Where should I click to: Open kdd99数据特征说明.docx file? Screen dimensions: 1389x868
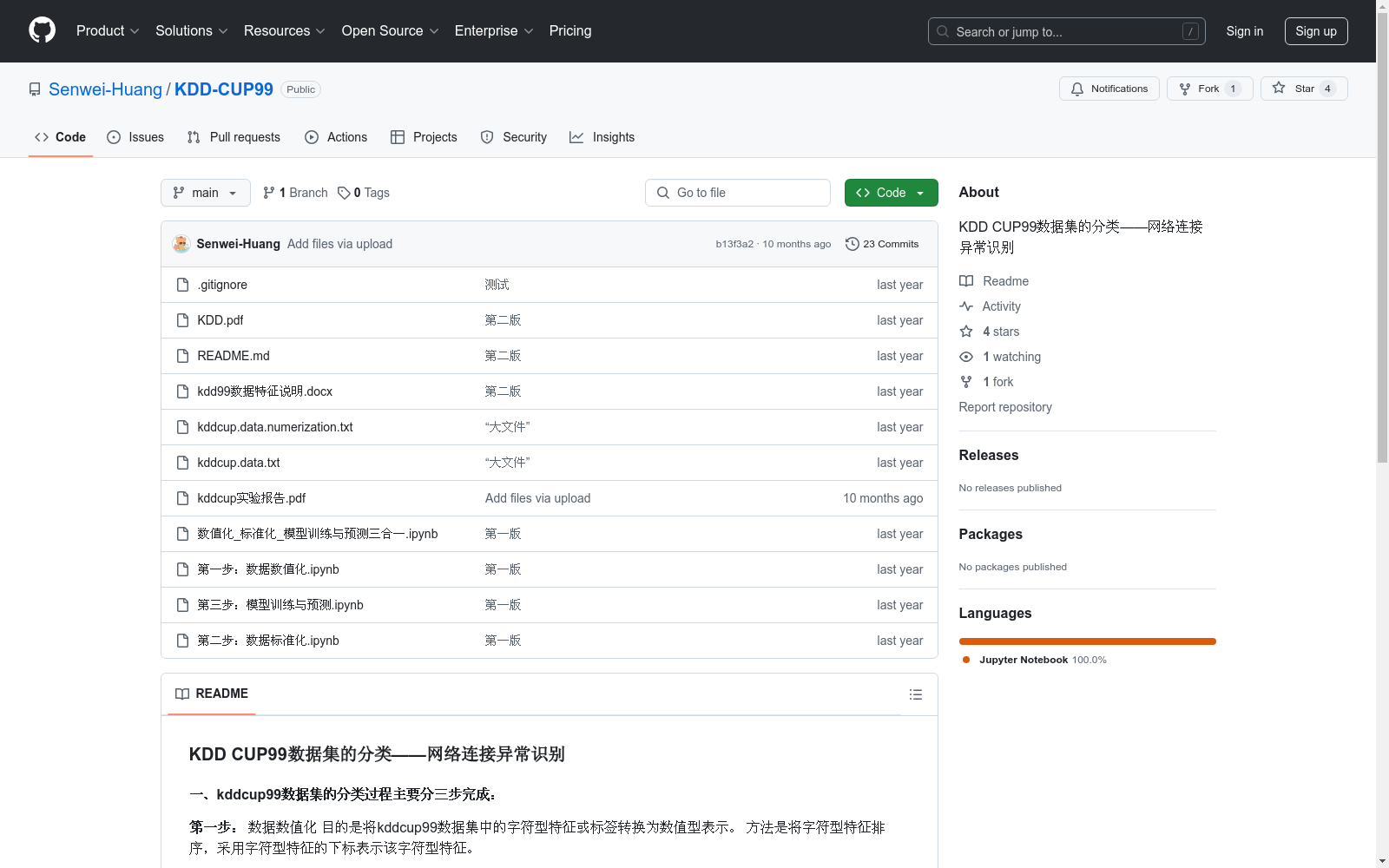coord(265,391)
